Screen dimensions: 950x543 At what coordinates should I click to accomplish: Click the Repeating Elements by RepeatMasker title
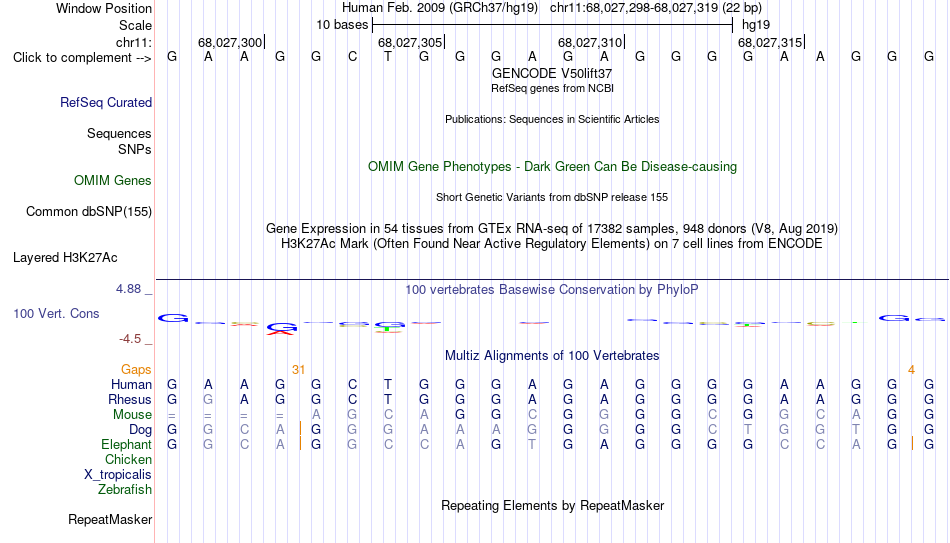coord(553,505)
